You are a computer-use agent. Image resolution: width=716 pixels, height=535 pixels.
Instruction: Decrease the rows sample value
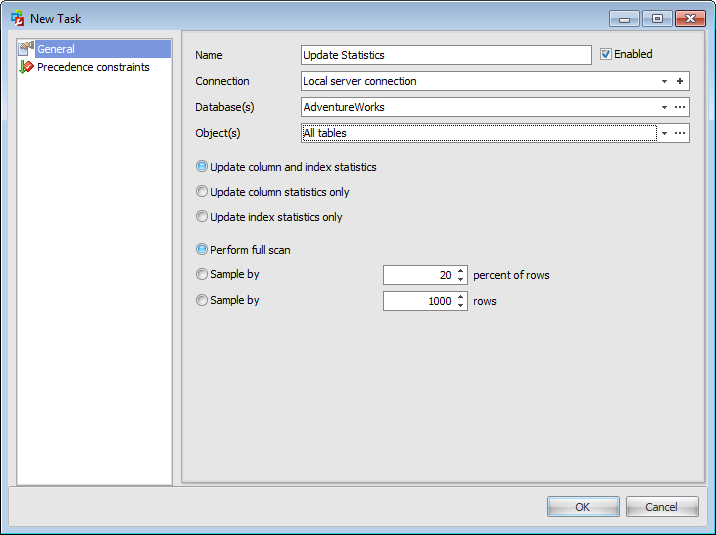click(x=460, y=305)
